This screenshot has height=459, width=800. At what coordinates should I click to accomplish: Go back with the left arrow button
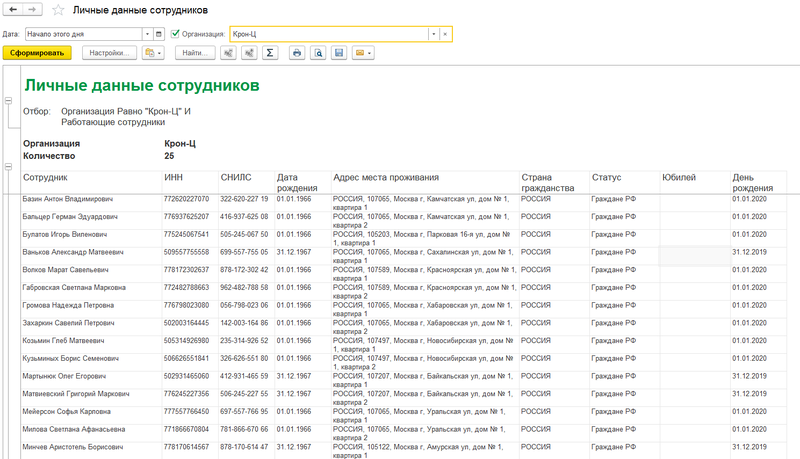pos(13,10)
